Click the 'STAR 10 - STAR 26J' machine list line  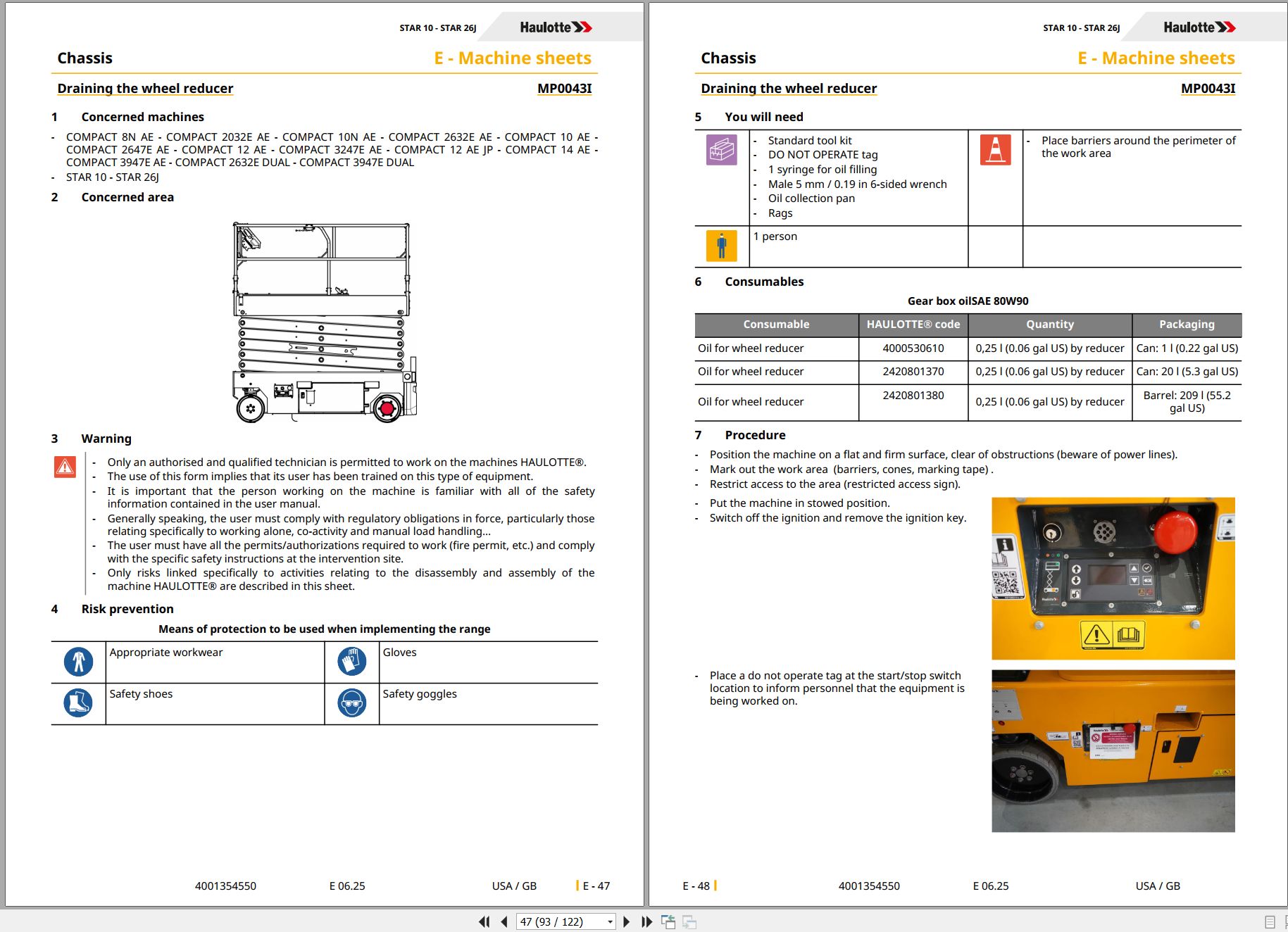113,177
